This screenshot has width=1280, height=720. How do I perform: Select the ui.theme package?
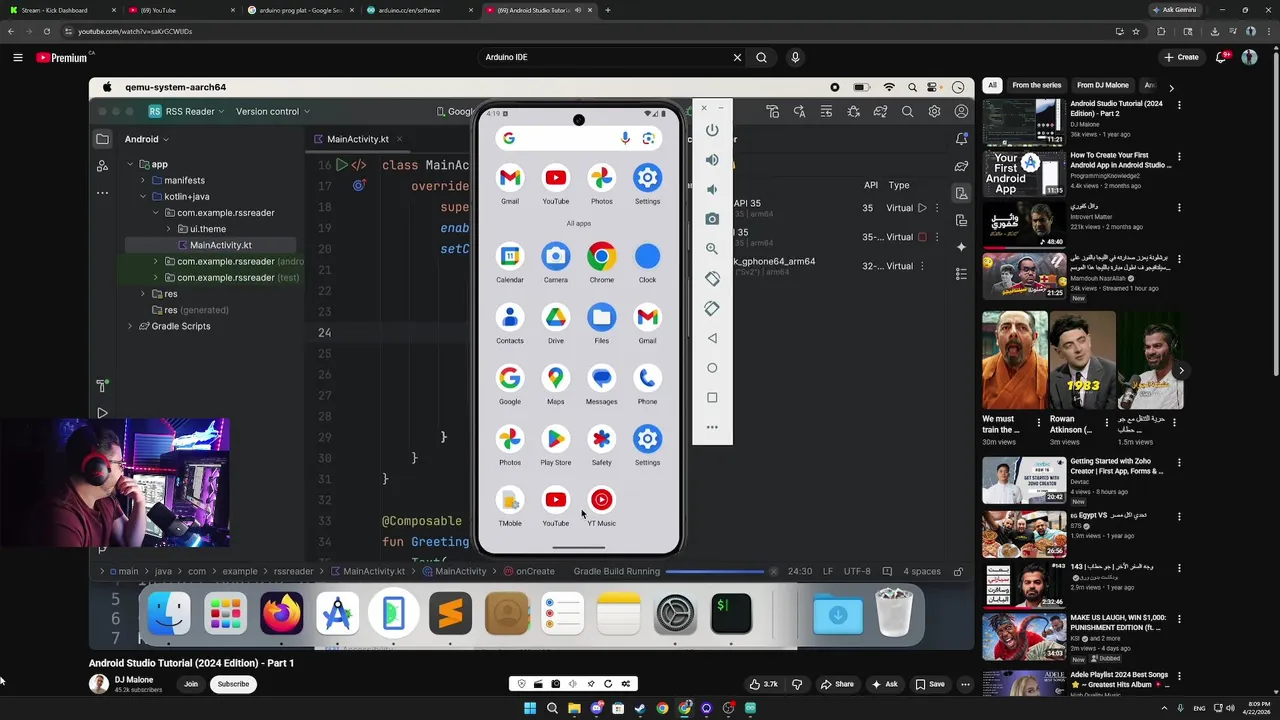pos(208,229)
